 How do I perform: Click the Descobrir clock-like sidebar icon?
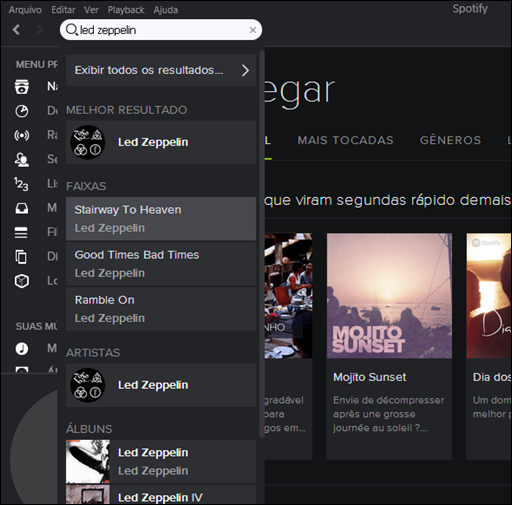(x=22, y=111)
